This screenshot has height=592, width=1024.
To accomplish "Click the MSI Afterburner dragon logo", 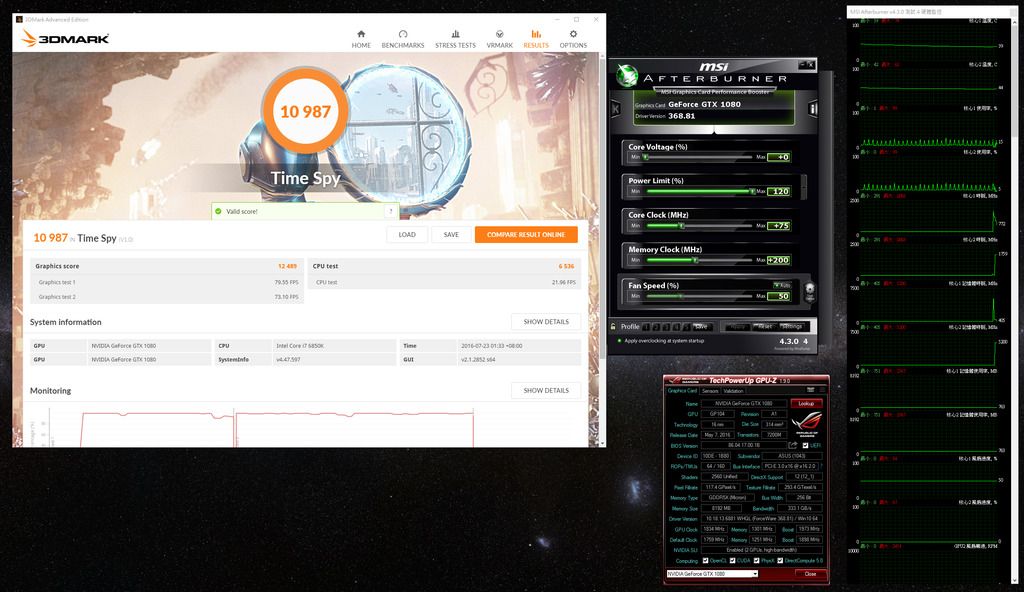I will click(627, 76).
